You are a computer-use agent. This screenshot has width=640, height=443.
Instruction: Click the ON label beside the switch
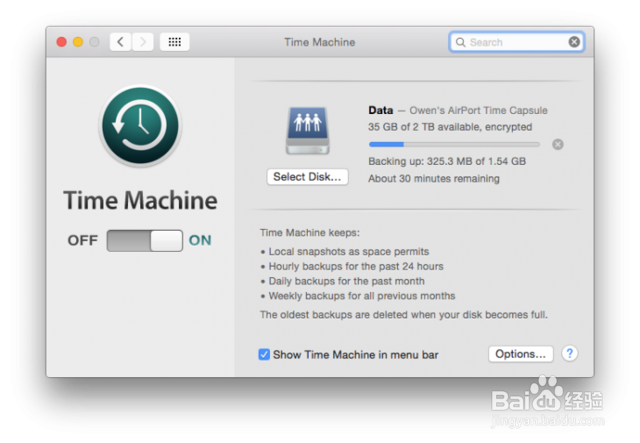tap(200, 240)
